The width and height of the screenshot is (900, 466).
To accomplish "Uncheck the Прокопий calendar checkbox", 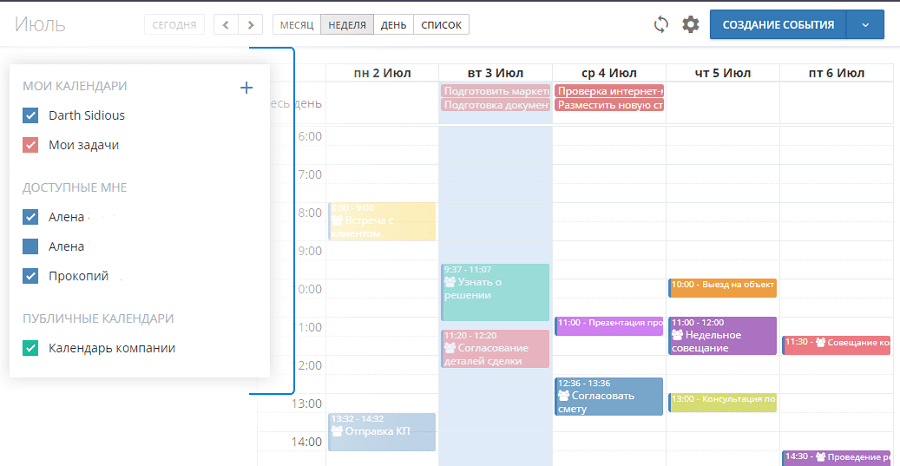I will [30, 276].
